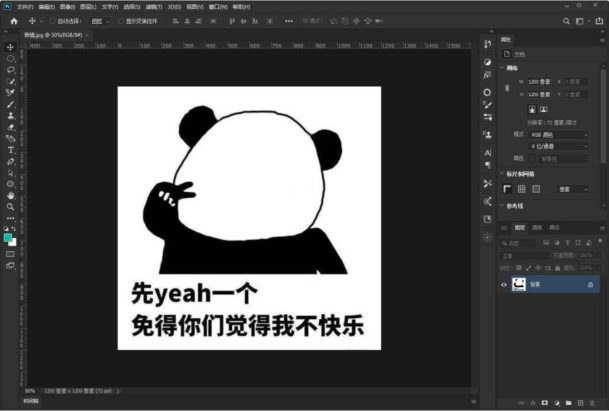Image resolution: width=609 pixels, height=411 pixels.
Task: Open the 滤镜(T) menu
Action: coord(154,7)
